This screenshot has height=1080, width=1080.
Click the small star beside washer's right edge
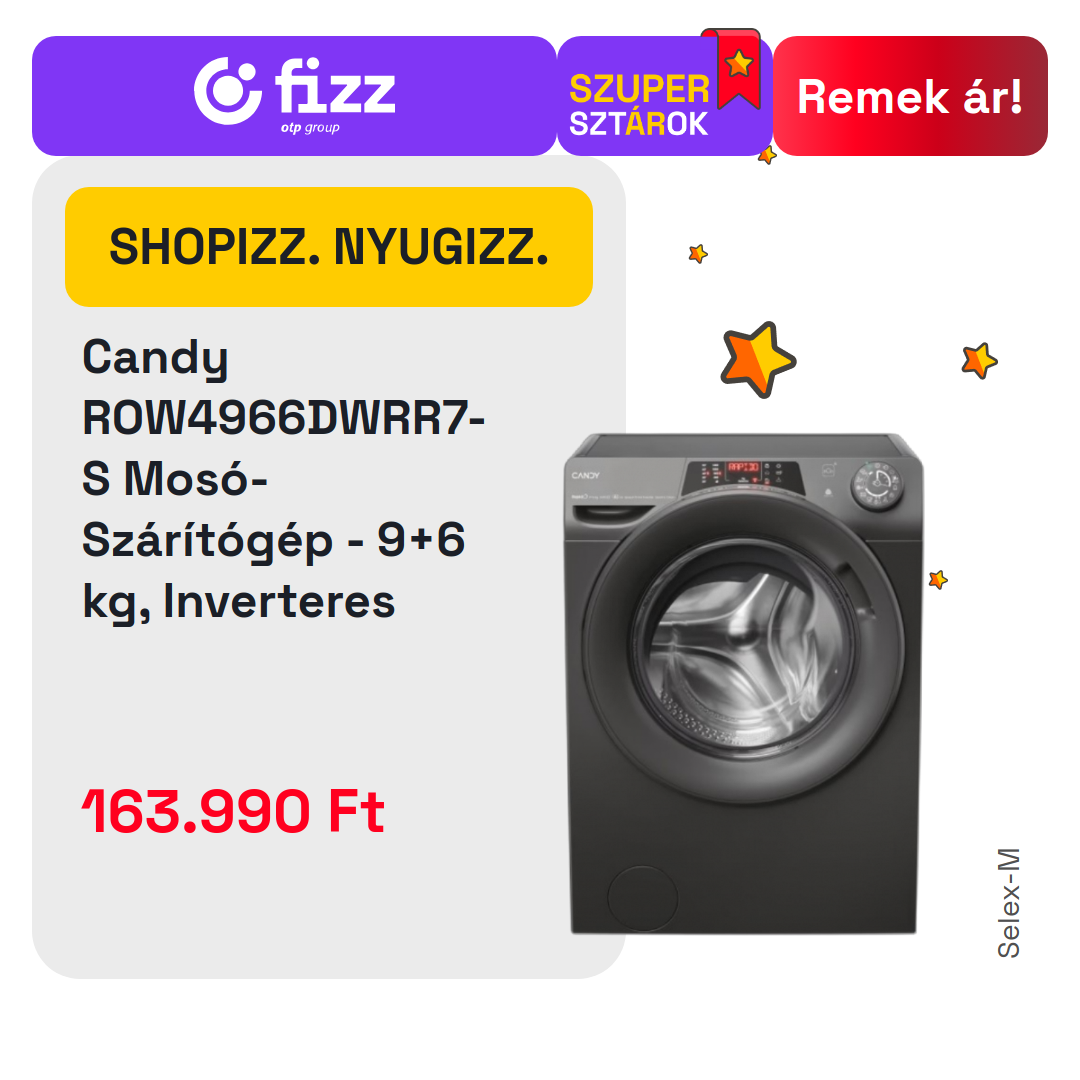point(937,579)
